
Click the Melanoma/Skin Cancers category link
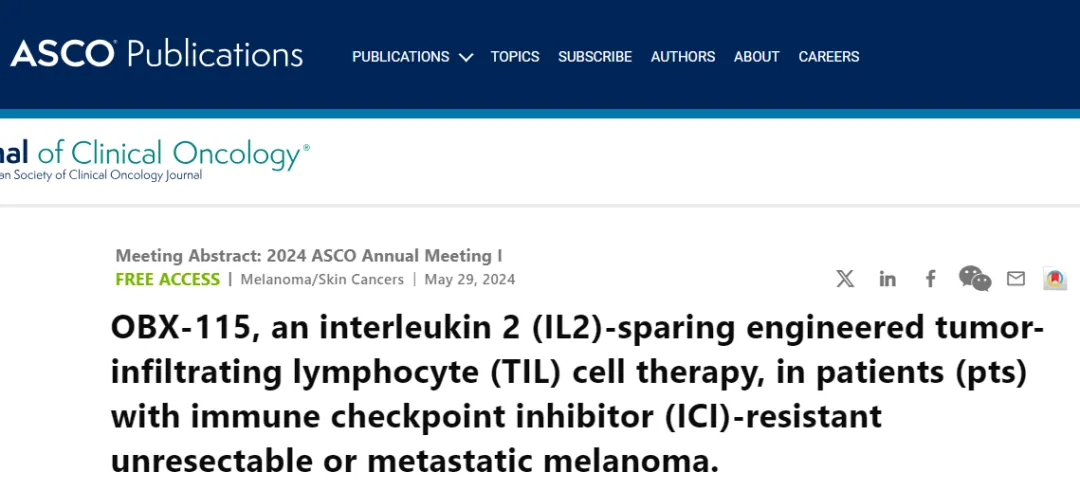(x=322, y=280)
